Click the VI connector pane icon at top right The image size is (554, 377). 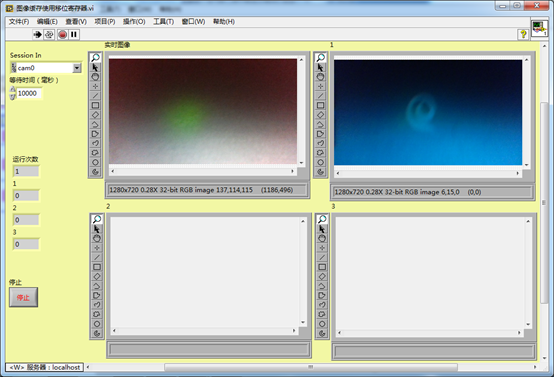click(540, 28)
